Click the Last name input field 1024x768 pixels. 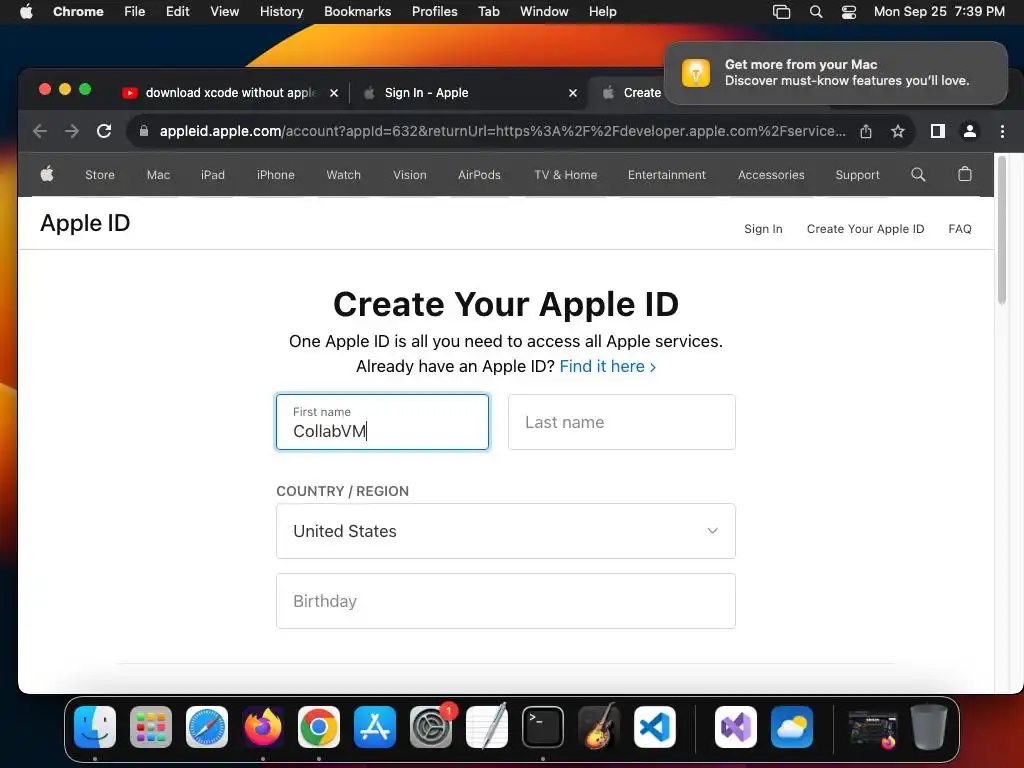tap(622, 422)
